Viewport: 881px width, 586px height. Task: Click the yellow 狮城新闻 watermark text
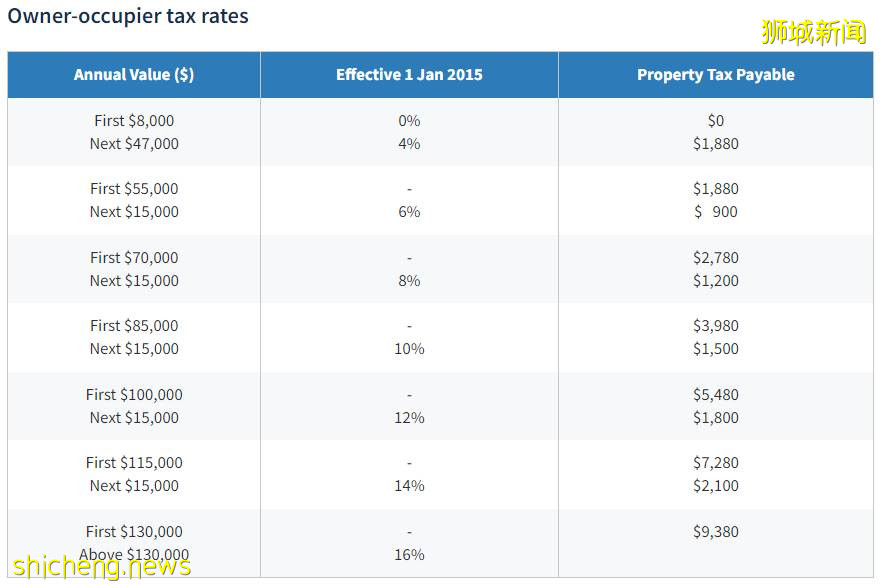pyautogui.click(x=813, y=32)
